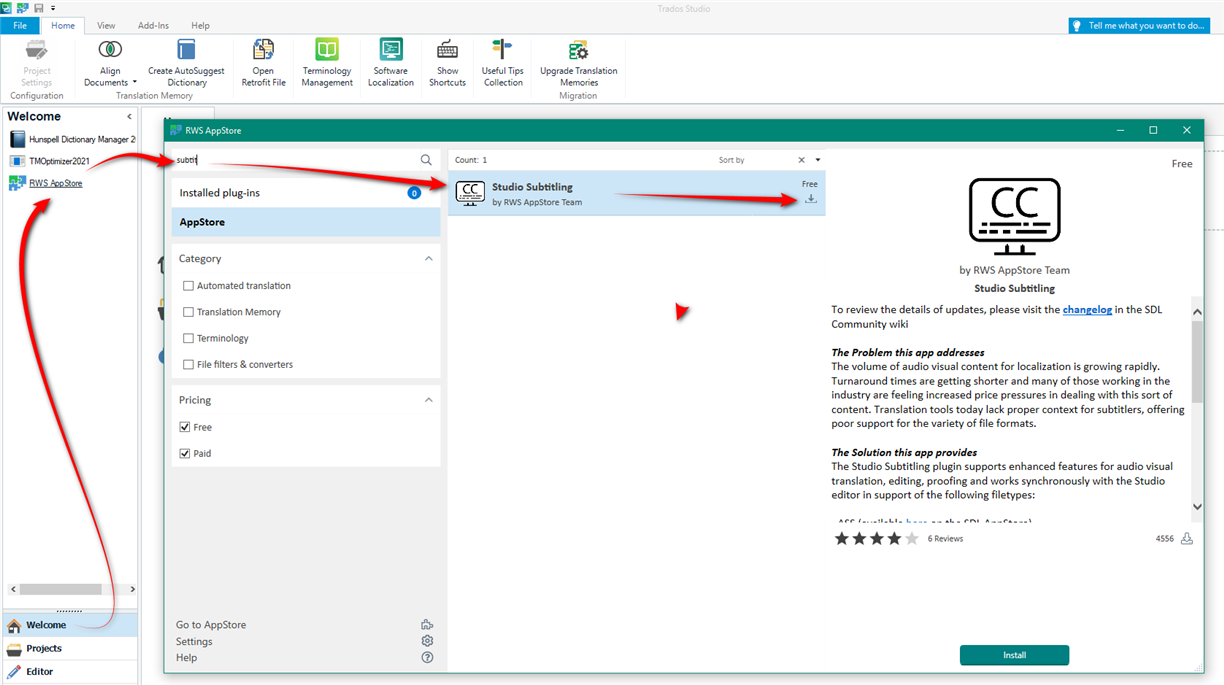Image resolution: width=1224 pixels, height=685 pixels.
Task: Click the Welcome pane scroll right arrow
Action: point(133,589)
